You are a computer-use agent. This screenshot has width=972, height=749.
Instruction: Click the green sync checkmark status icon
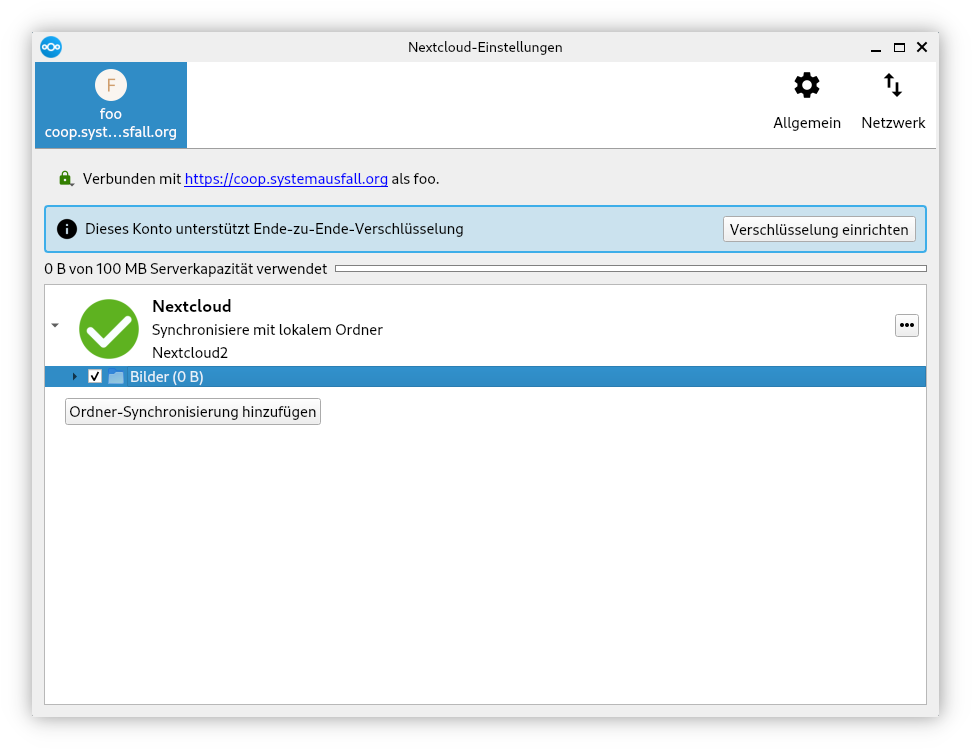click(109, 329)
